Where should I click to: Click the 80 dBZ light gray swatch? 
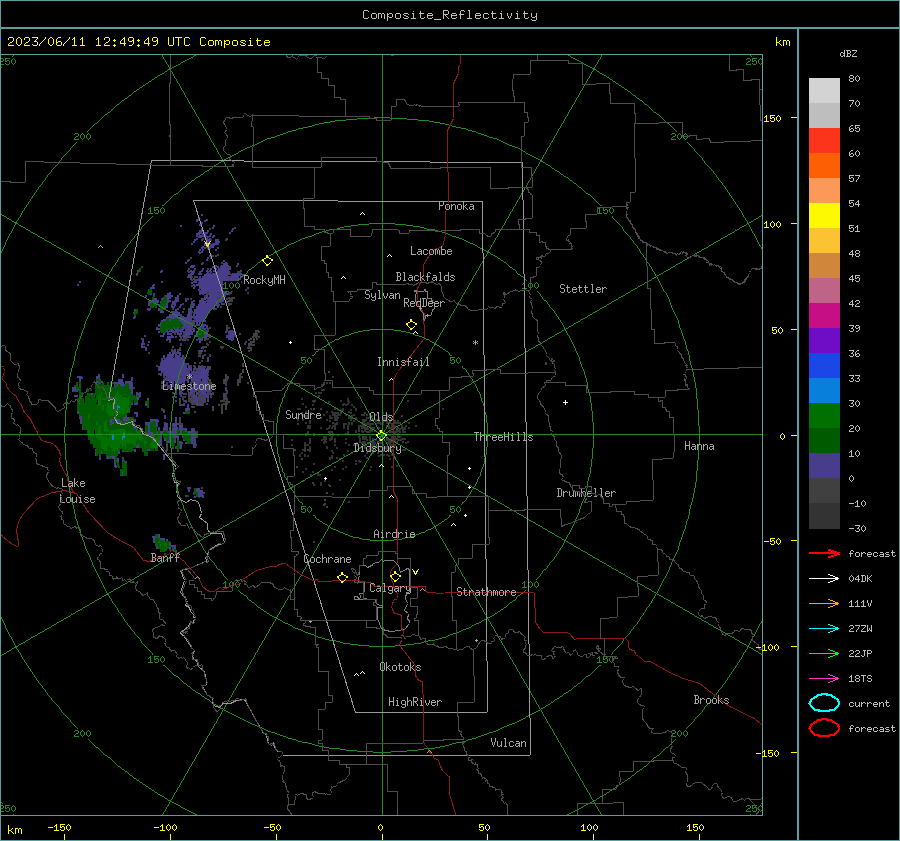coord(824,91)
